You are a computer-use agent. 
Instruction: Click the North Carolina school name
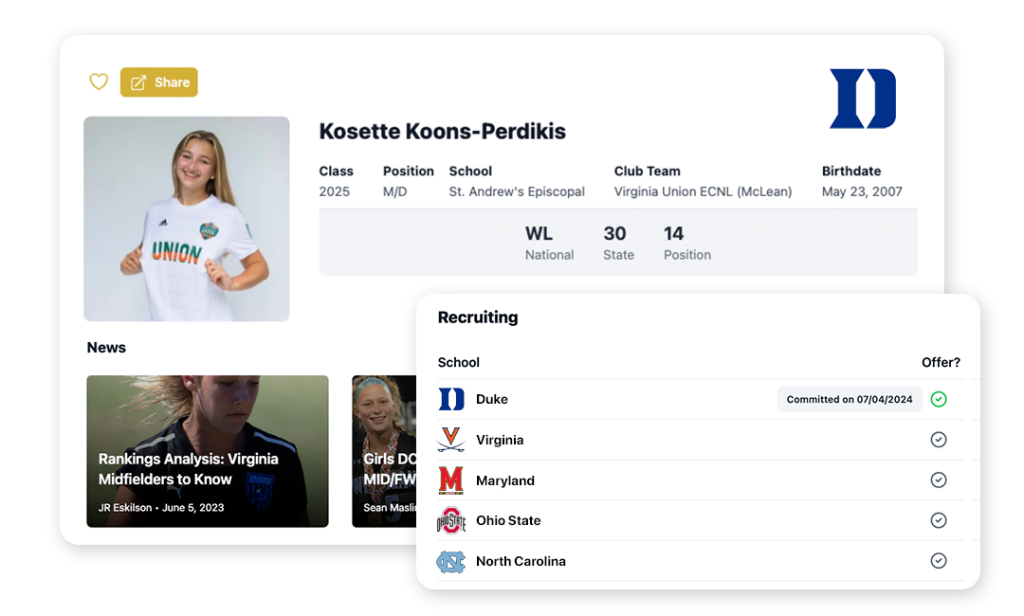tap(521, 561)
